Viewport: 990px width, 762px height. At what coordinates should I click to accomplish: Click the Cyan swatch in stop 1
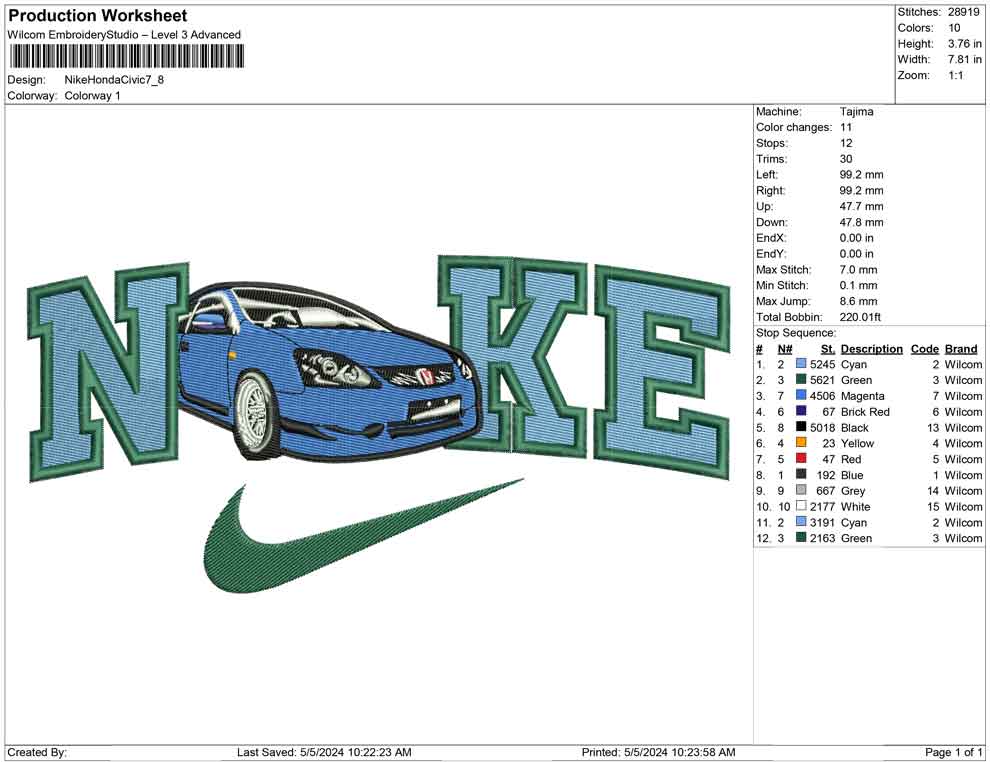pyautogui.click(x=800, y=365)
